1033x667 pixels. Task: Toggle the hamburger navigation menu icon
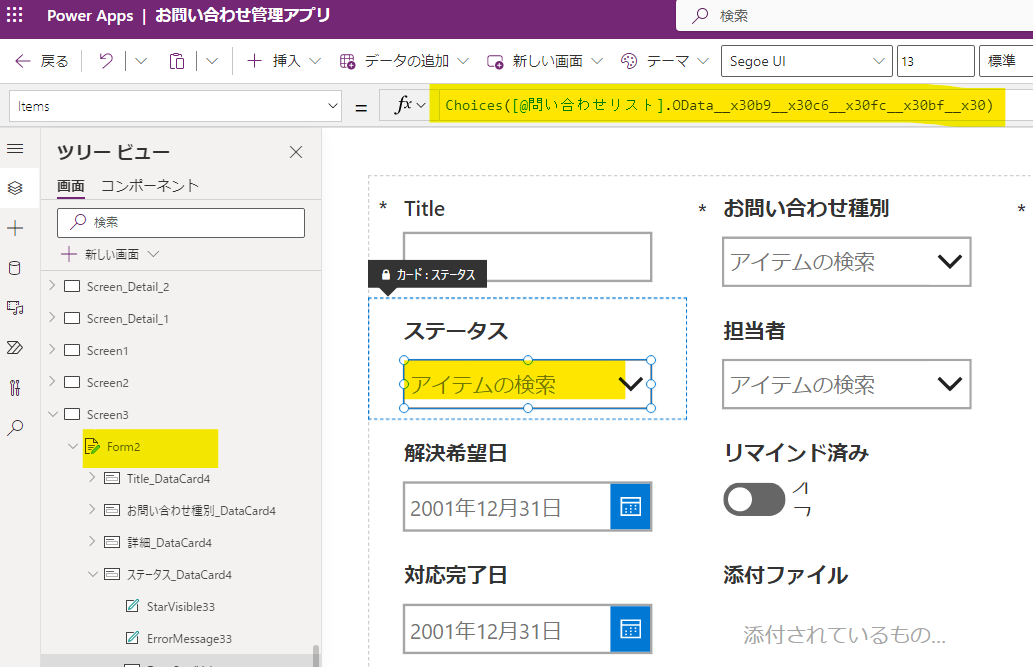(x=15, y=149)
